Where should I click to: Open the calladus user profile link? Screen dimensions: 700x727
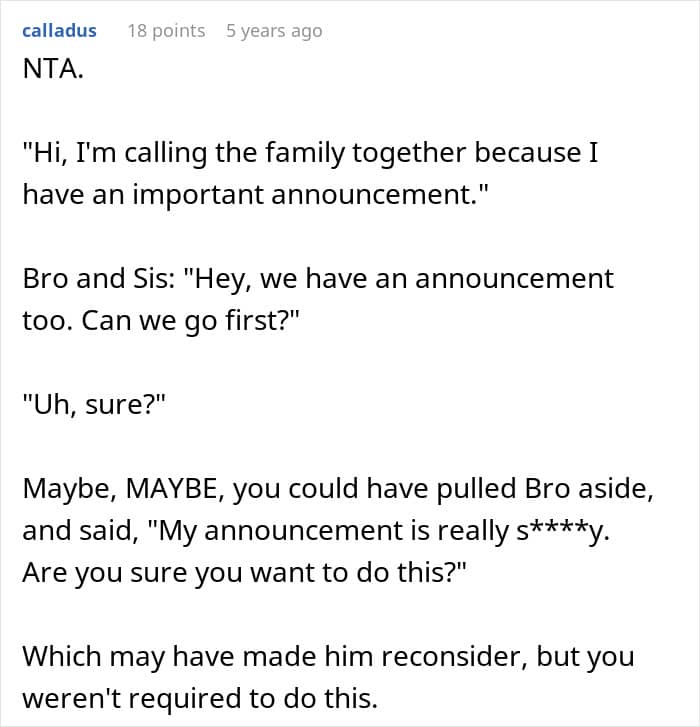tap(59, 31)
